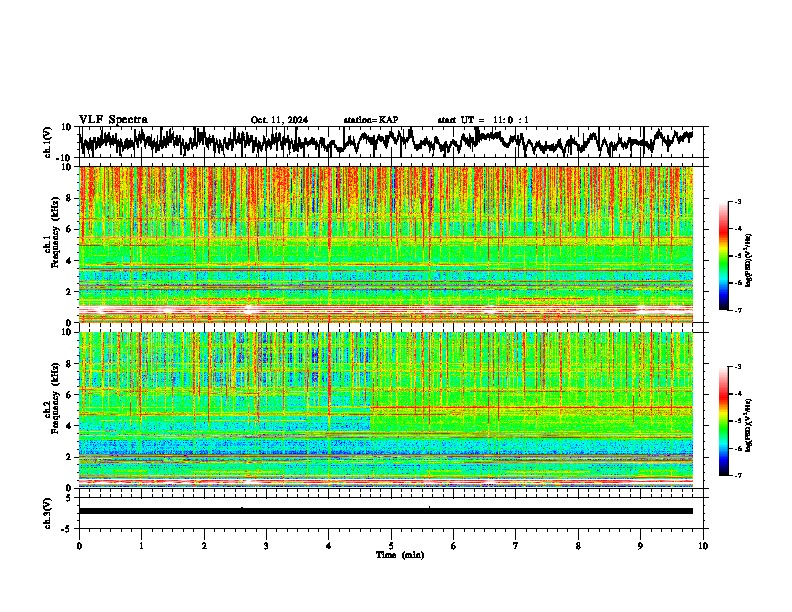Viewport: 792px width, 612px height.
Task: Click the ch.1 voltage waveform trace
Action: (x=386, y=141)
